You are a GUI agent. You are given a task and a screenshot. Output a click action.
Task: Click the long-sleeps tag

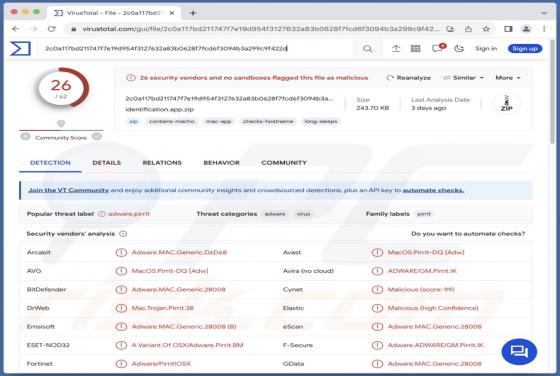[321, 122]
